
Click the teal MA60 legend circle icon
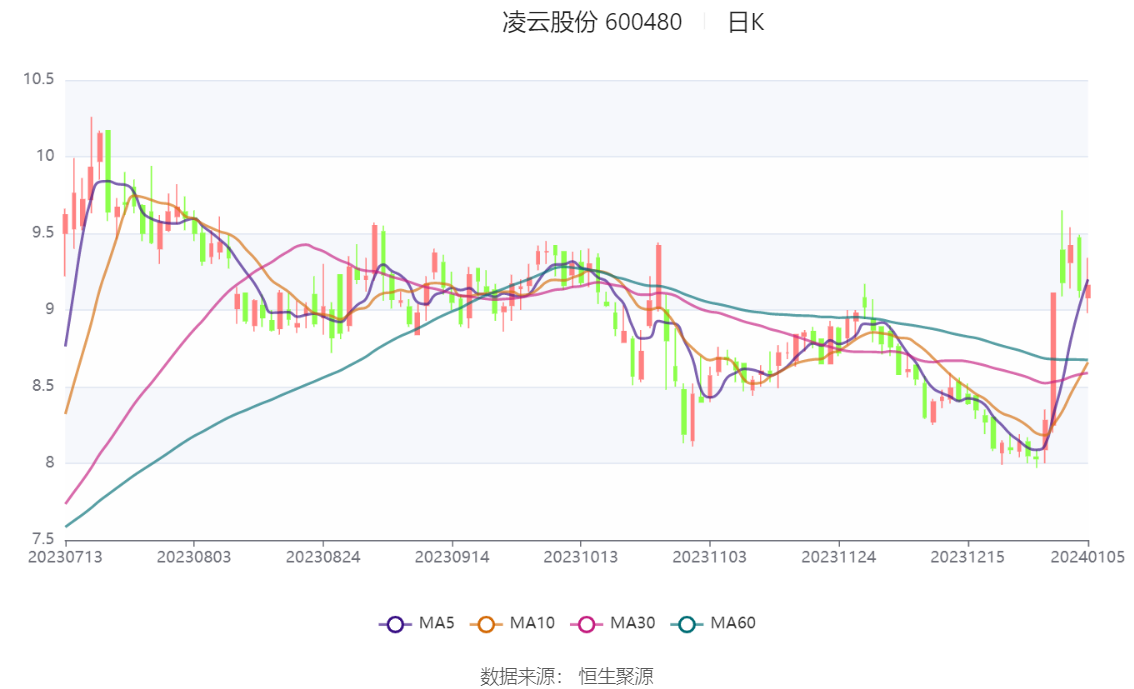687,624
